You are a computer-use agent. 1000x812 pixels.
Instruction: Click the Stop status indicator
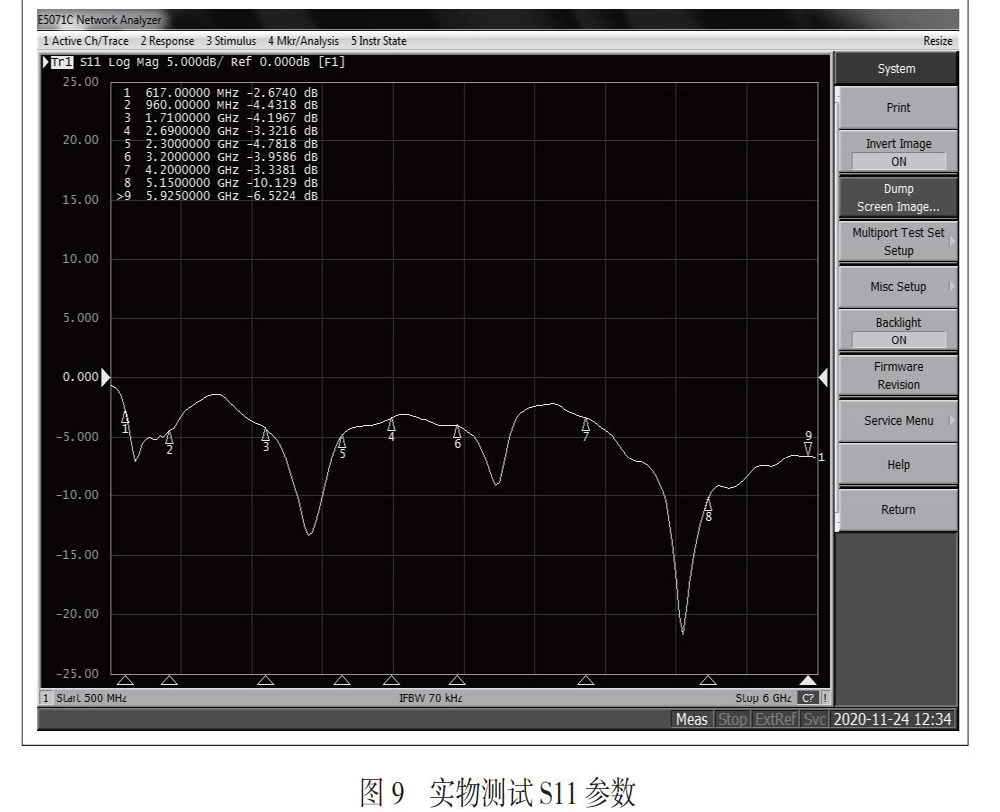(x=732, y=720)
